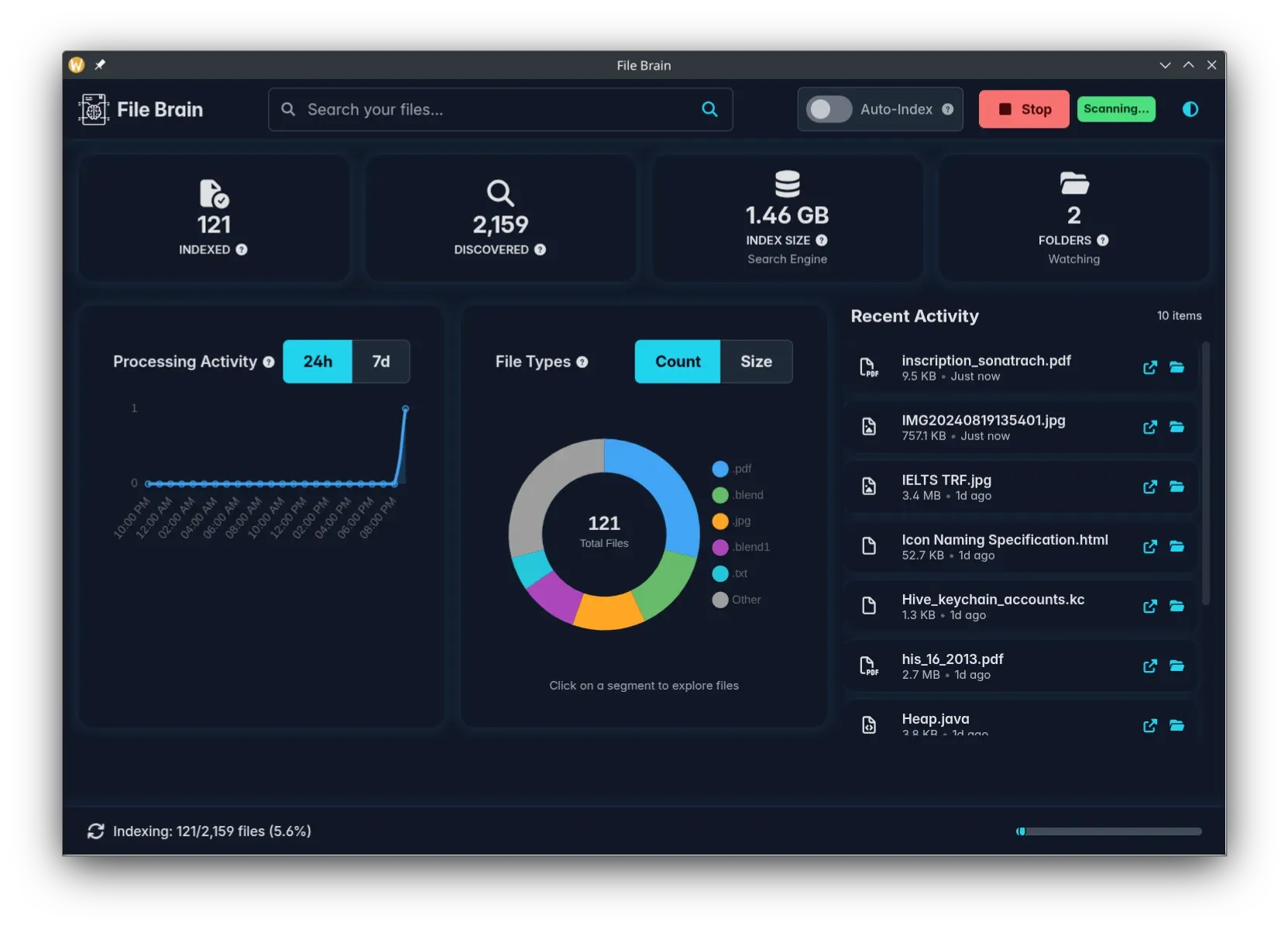Toggle the dark/light theme icon
Image resolution: width=1288 pixels, height=929 pixels.
(x=1190, y=109)
